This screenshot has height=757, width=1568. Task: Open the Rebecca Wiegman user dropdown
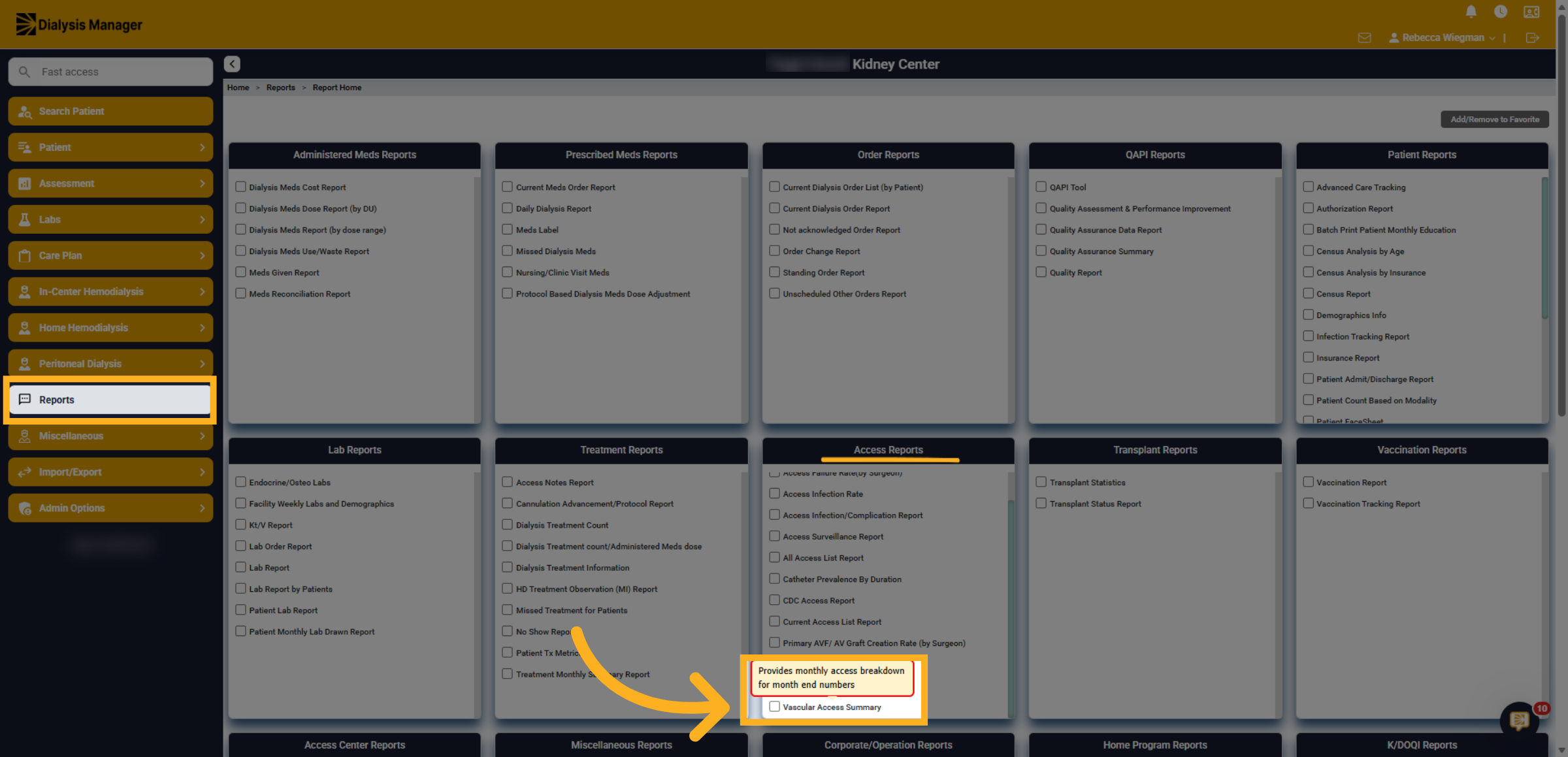point(1442,38)
